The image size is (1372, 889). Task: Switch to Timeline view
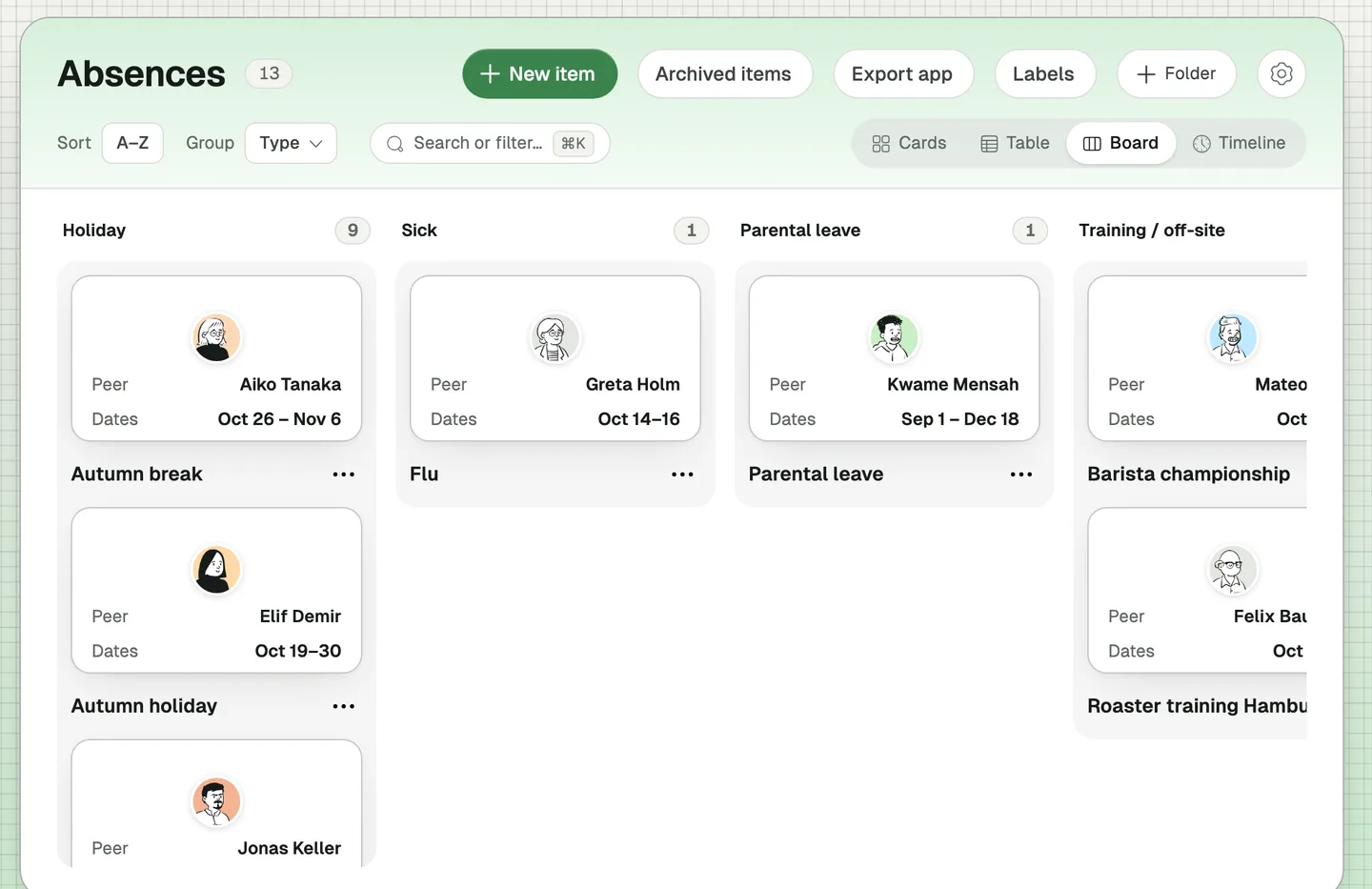click(1240, 143)
